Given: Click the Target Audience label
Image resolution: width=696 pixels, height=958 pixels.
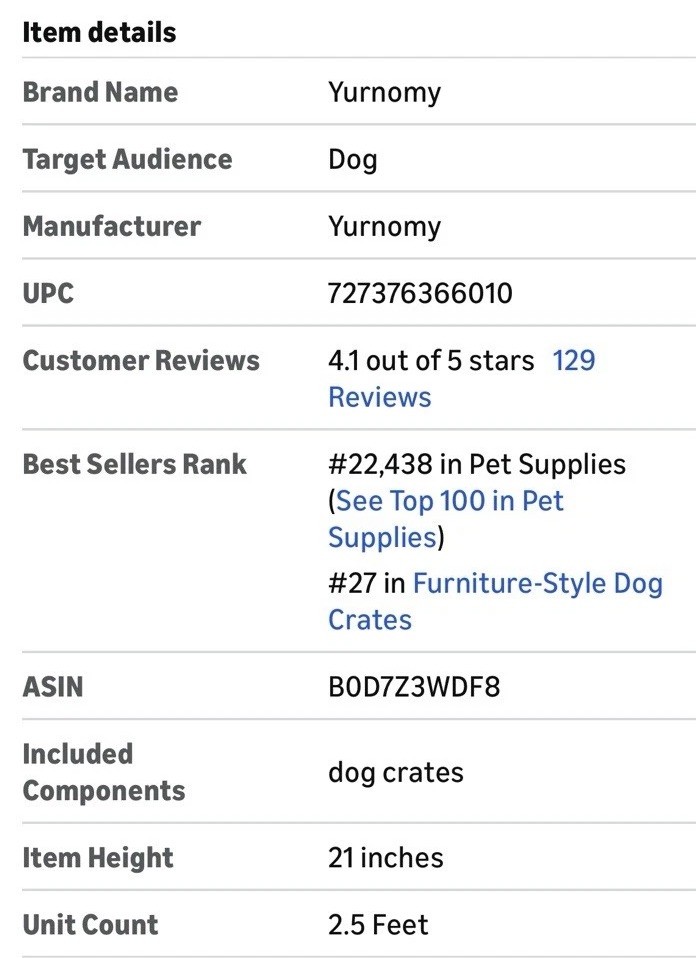Looking at the screenshot, I should (x=127, y=160).
